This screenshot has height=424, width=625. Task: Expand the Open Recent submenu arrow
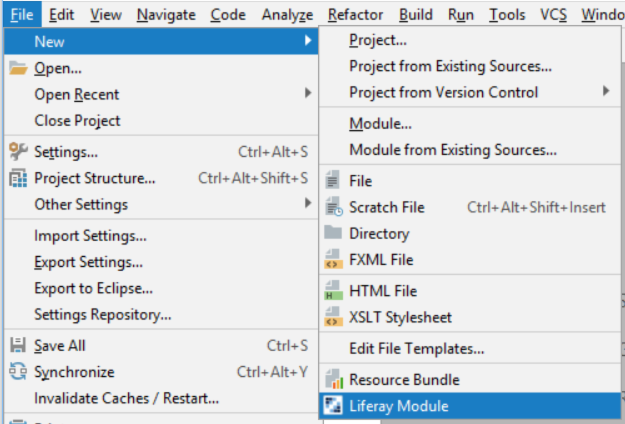point(308,93)
